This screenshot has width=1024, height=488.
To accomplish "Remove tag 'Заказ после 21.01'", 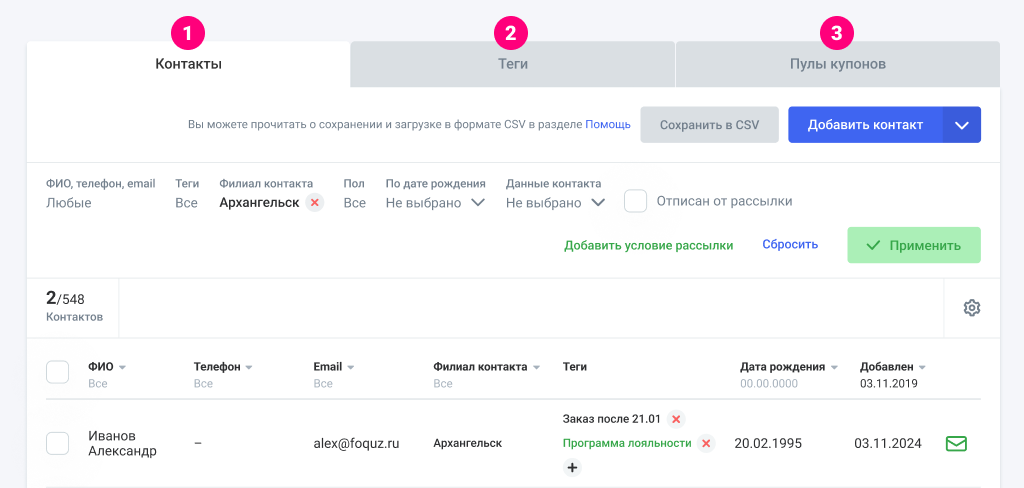I will click(x=676, y=419).
